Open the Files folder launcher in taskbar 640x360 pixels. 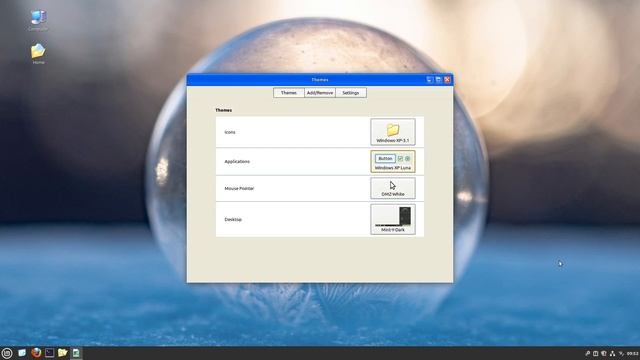[62, 353]
